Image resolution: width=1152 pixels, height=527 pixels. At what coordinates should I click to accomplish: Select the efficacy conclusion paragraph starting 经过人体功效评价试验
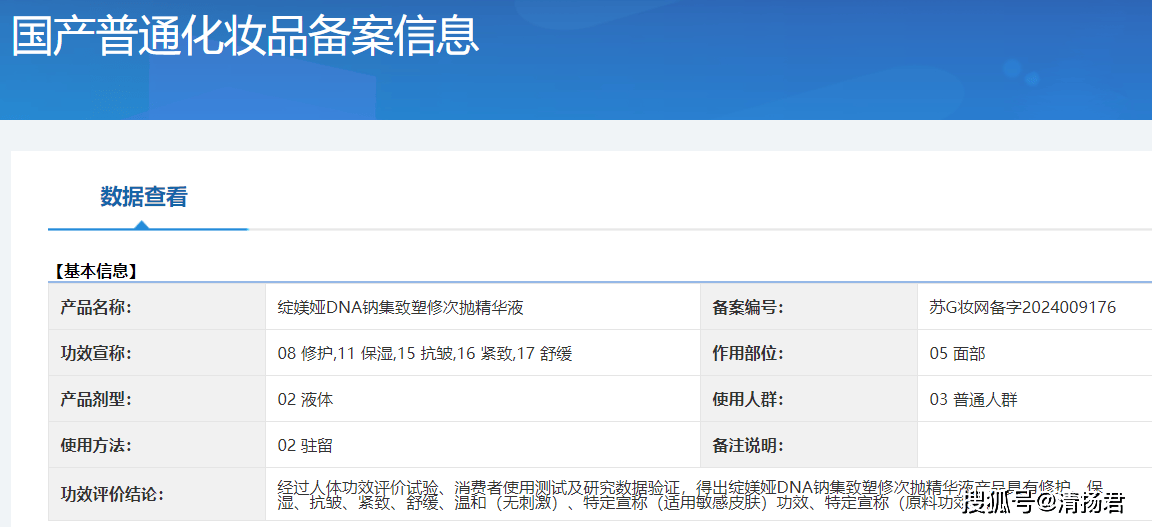[x=691, y=495]
